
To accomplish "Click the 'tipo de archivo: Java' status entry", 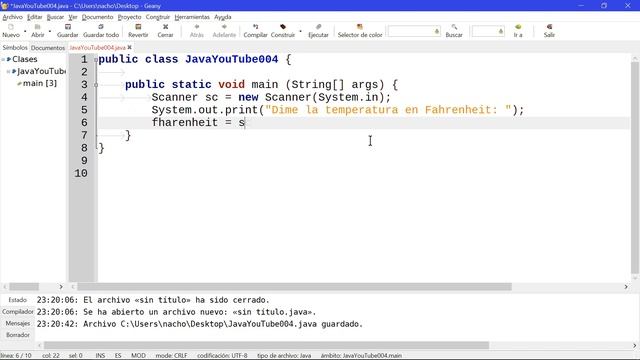I will click(x=284, y=356).
